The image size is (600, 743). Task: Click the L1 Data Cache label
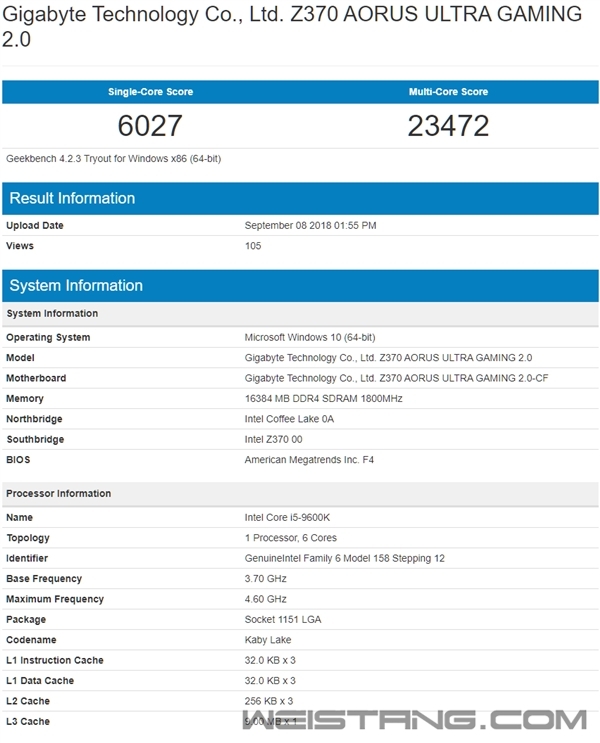40,680
